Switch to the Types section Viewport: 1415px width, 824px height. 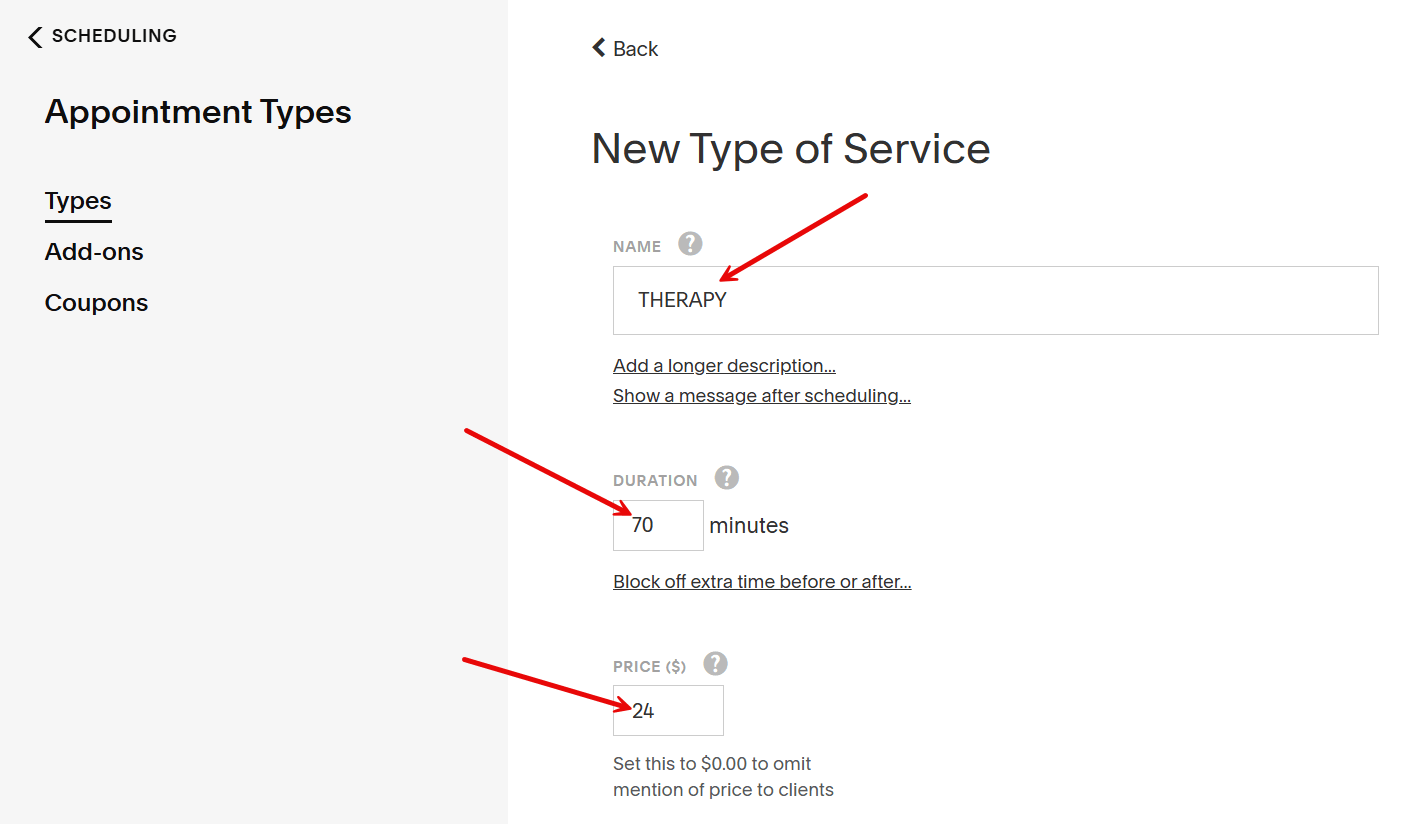pyautogui.click(x=78, y=201)
